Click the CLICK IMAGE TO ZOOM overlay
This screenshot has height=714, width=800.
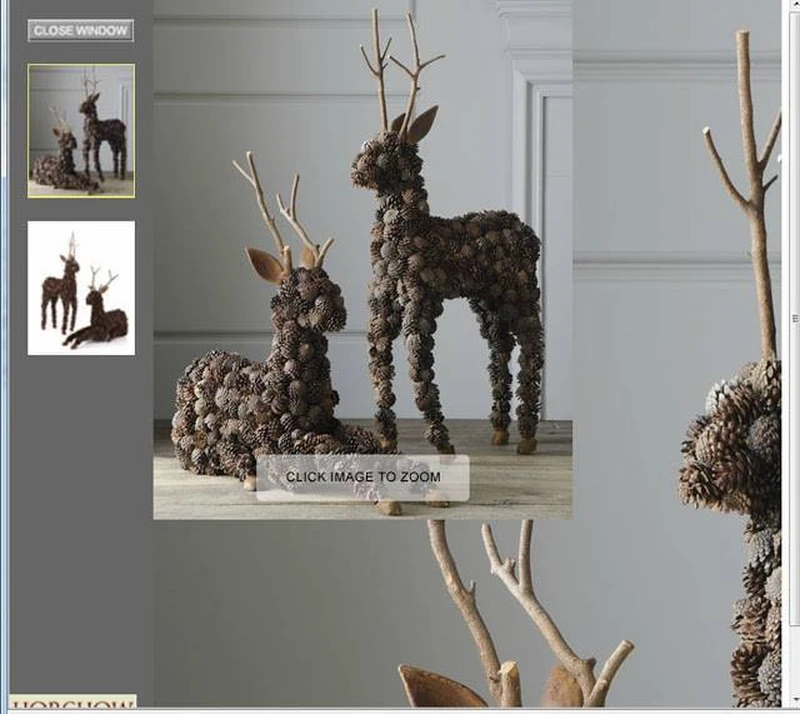coord(363,477)
